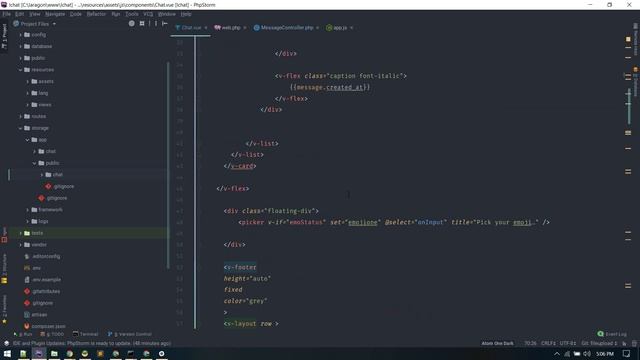Viewport: 640px width, 360px height.
Task: Select the .gitattributes file
Action: click(46, 291)
